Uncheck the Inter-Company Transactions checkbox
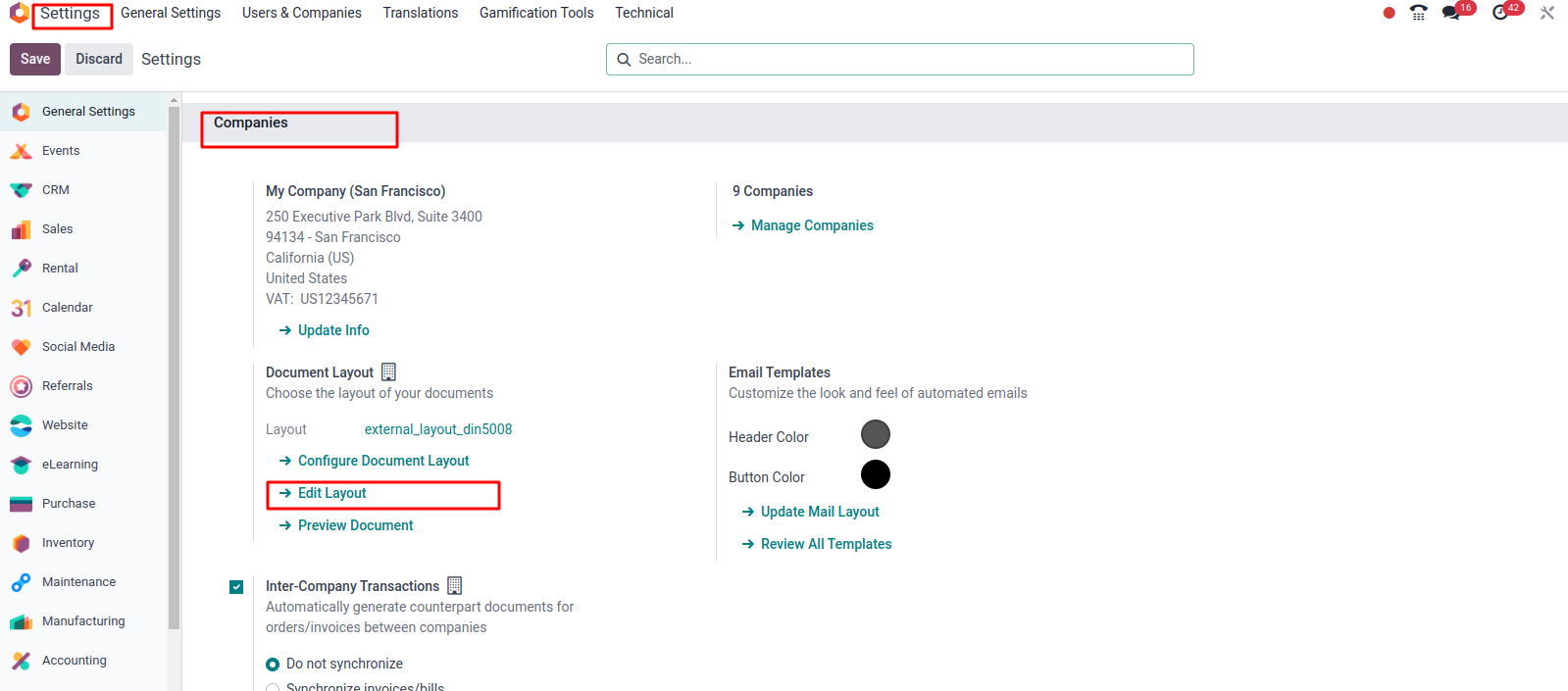Screen dimensions: 1568x691 [236, 587]
